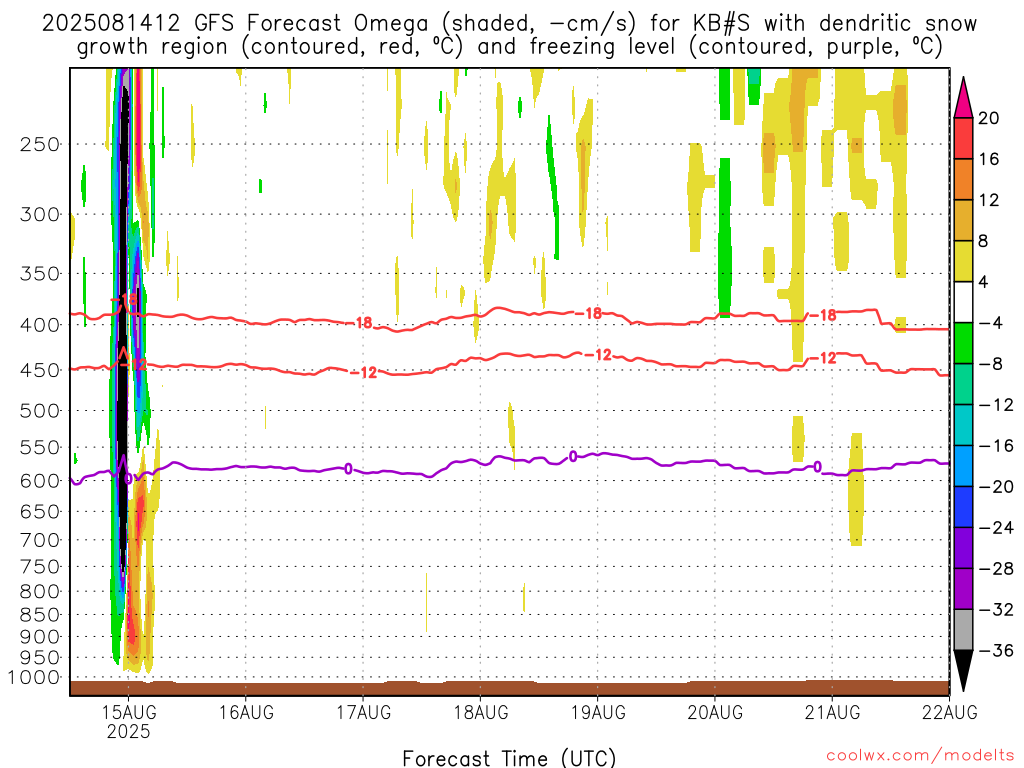The image size is (1024, 768).
Task: Click the 350 pressure level label
Action: click(x=40, y=274)
